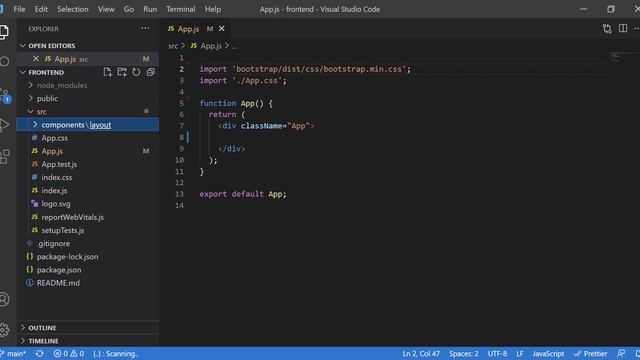Collapse all folders in Explorer
640x360 pixels.
[x=151, y=72]
